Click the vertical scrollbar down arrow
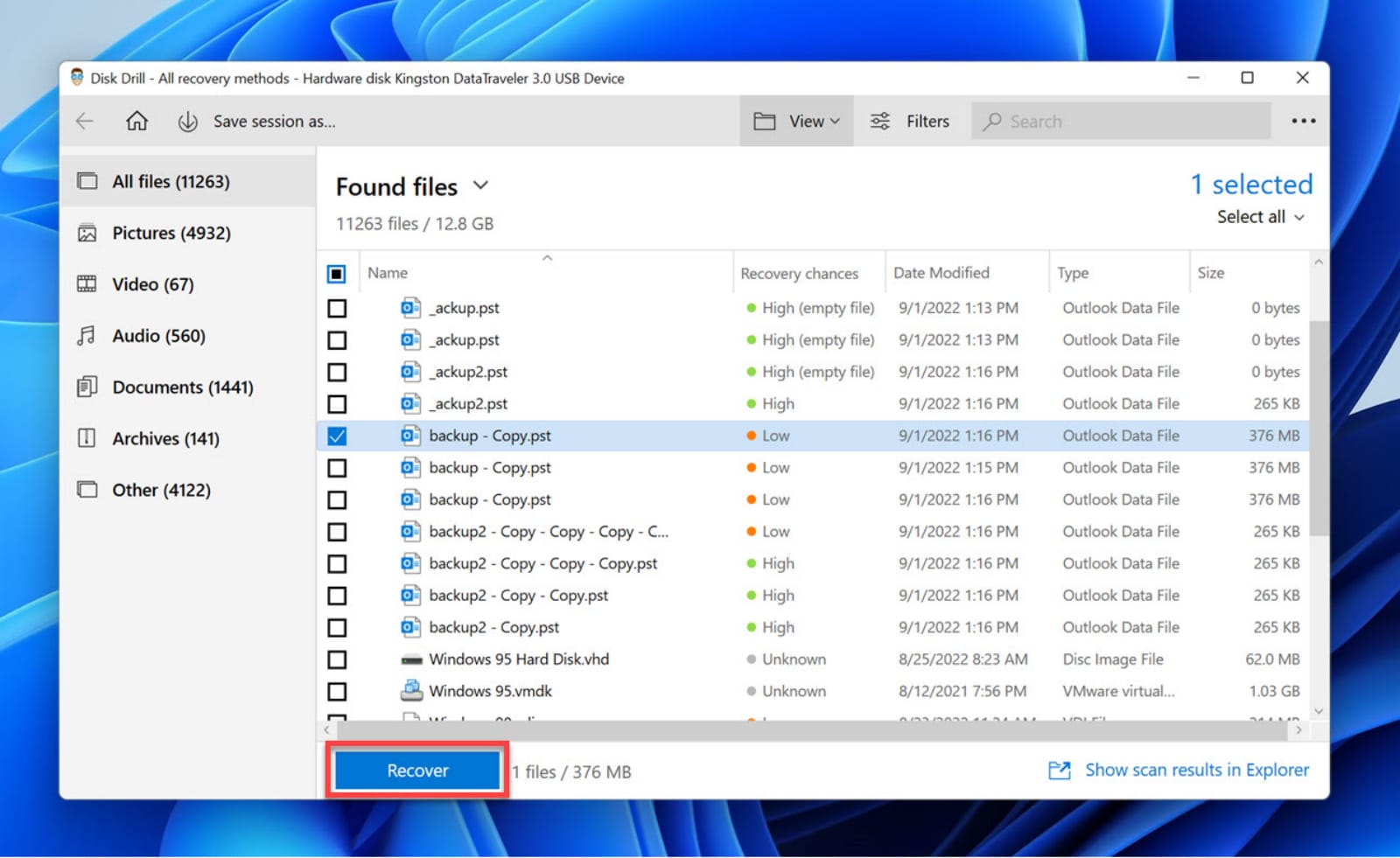1400x858 pixels. click(x=1319, y=712)
